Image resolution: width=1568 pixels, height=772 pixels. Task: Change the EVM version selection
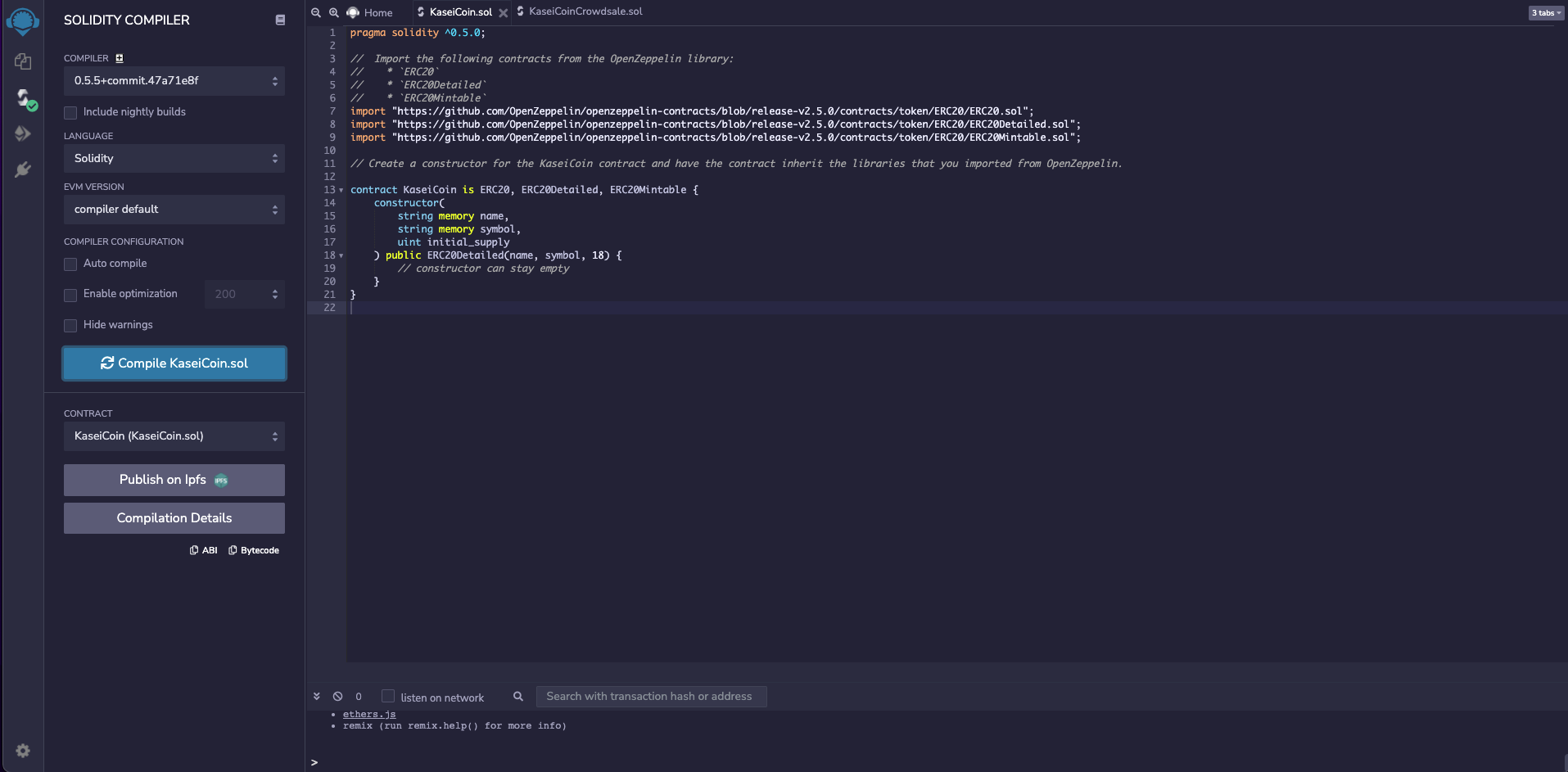[x=174, y=209]
